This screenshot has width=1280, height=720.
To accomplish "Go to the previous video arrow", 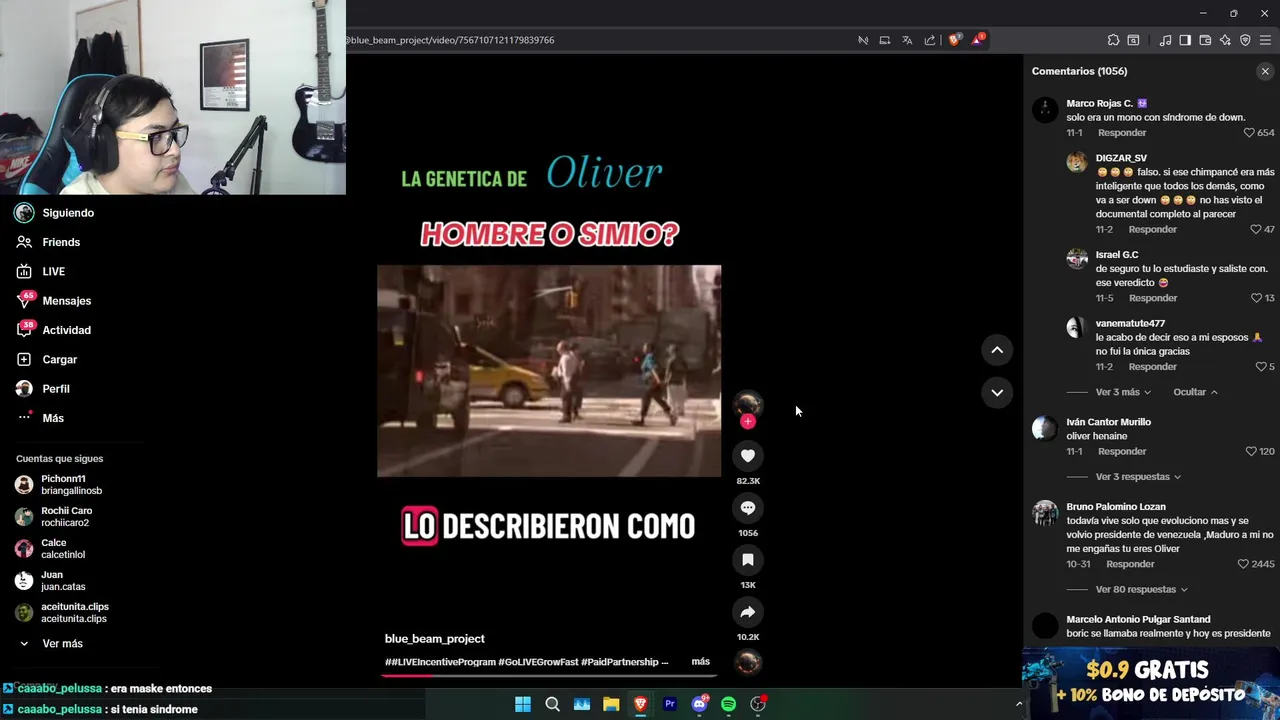I will point(997,350).
